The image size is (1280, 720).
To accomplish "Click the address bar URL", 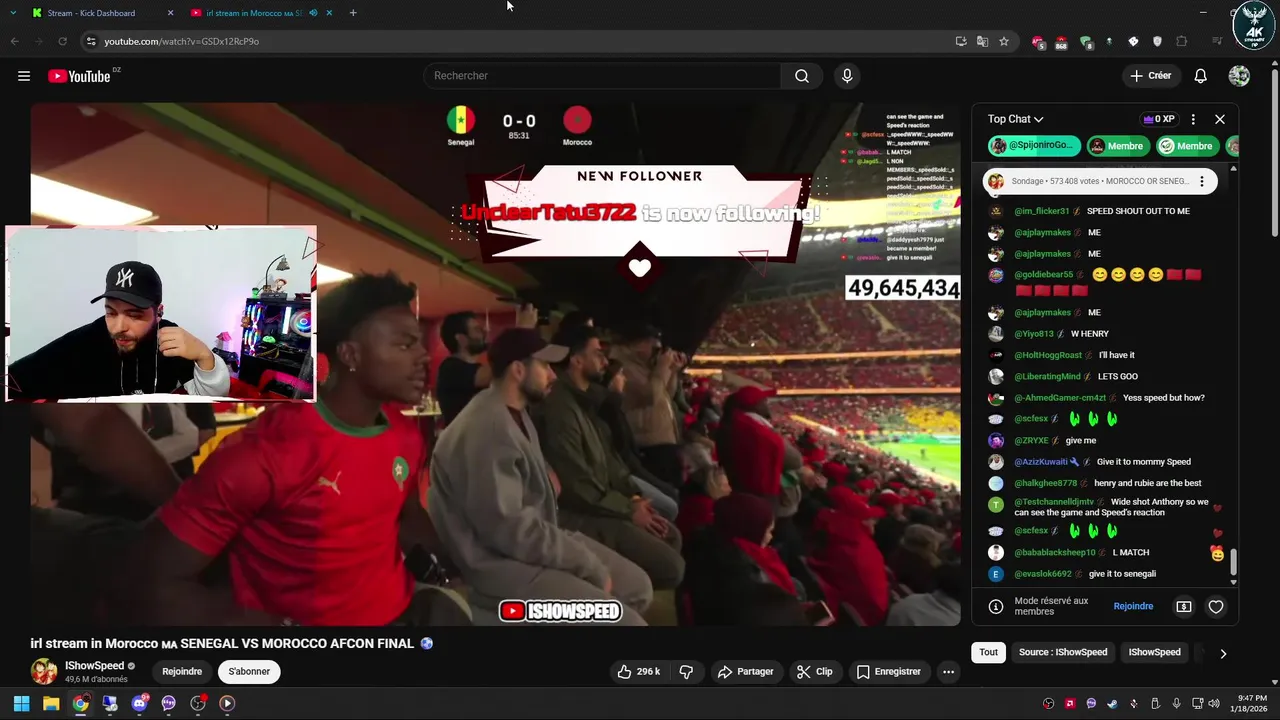I will [x=181, y=41].
